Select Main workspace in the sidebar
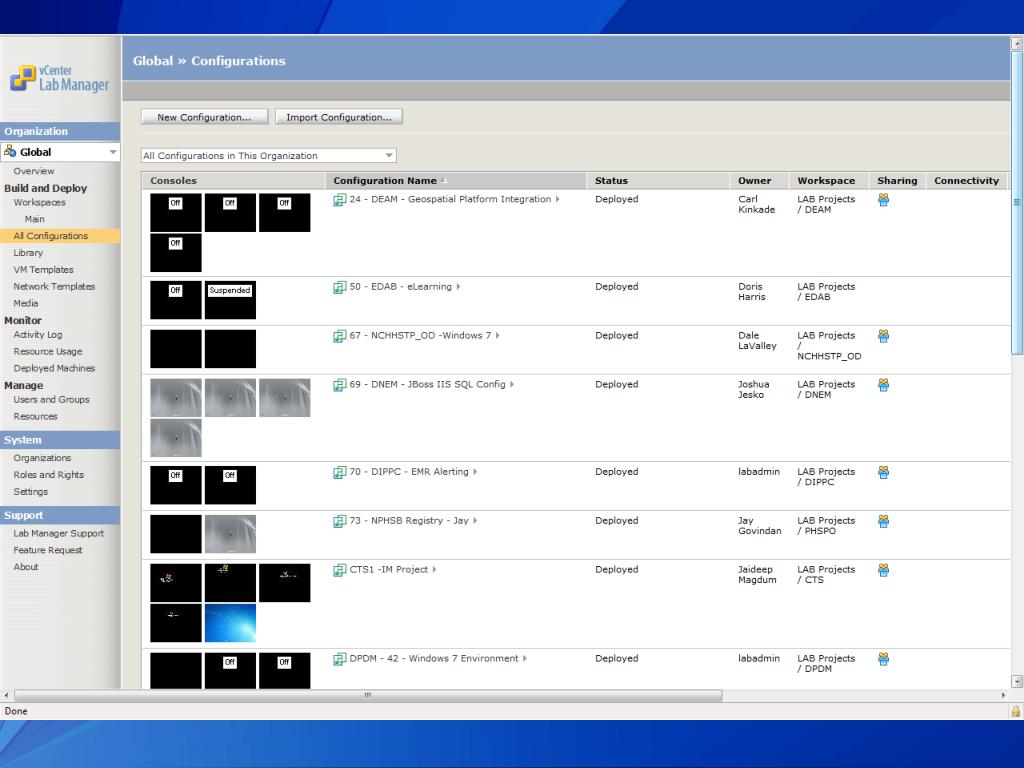 35,219
